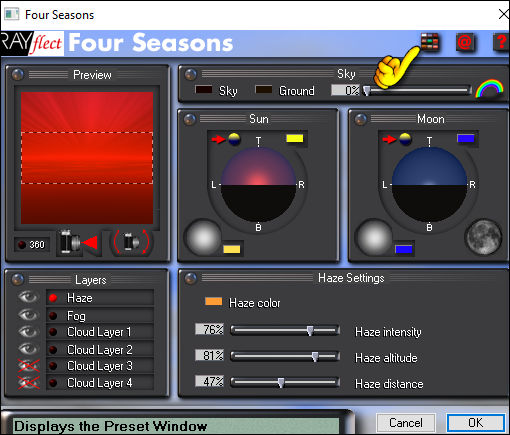Close the Four Seasons window
Screen dimensions: 510x435
pos(503,14)
